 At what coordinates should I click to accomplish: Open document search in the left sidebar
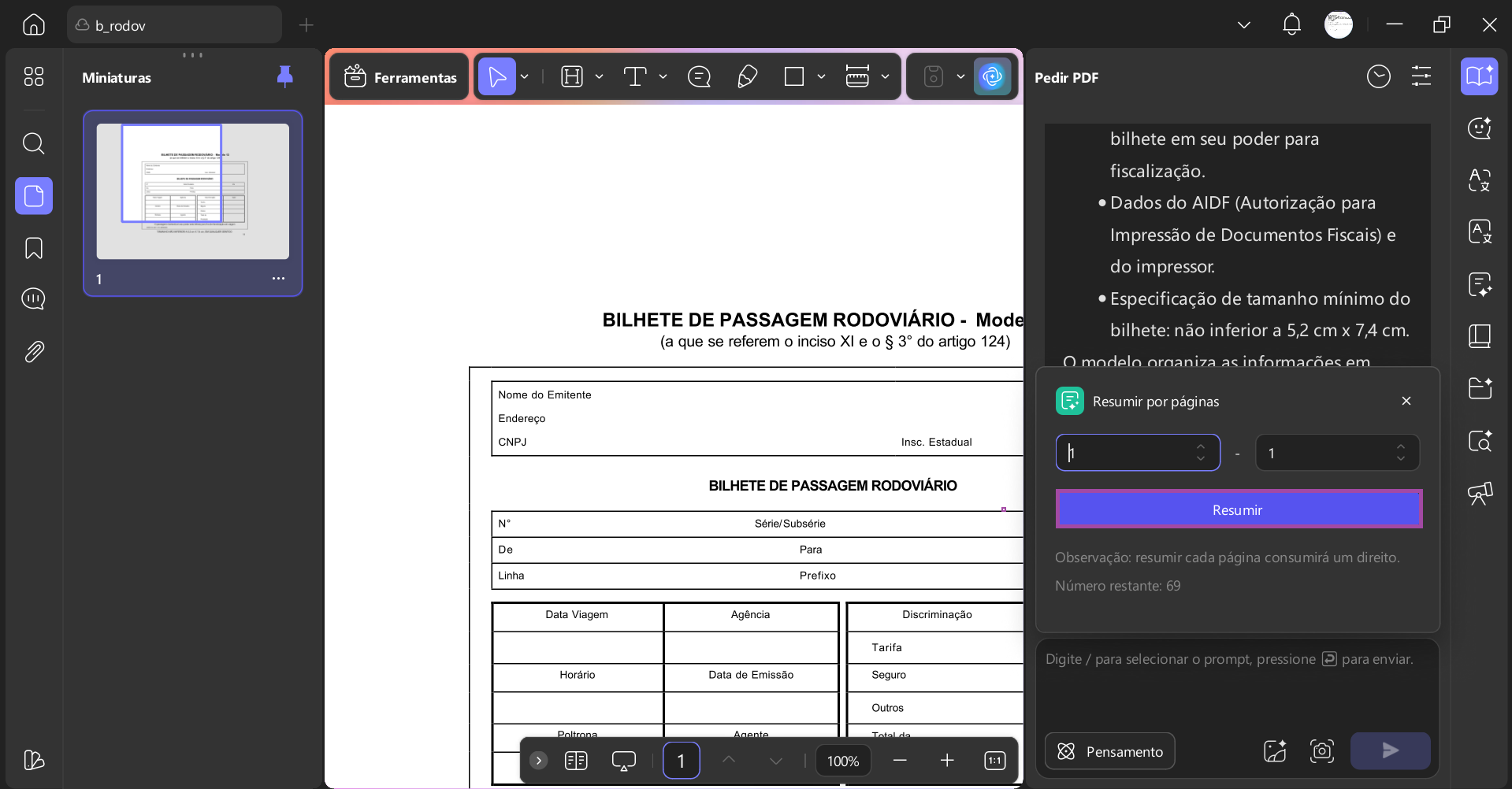[33, 143]
